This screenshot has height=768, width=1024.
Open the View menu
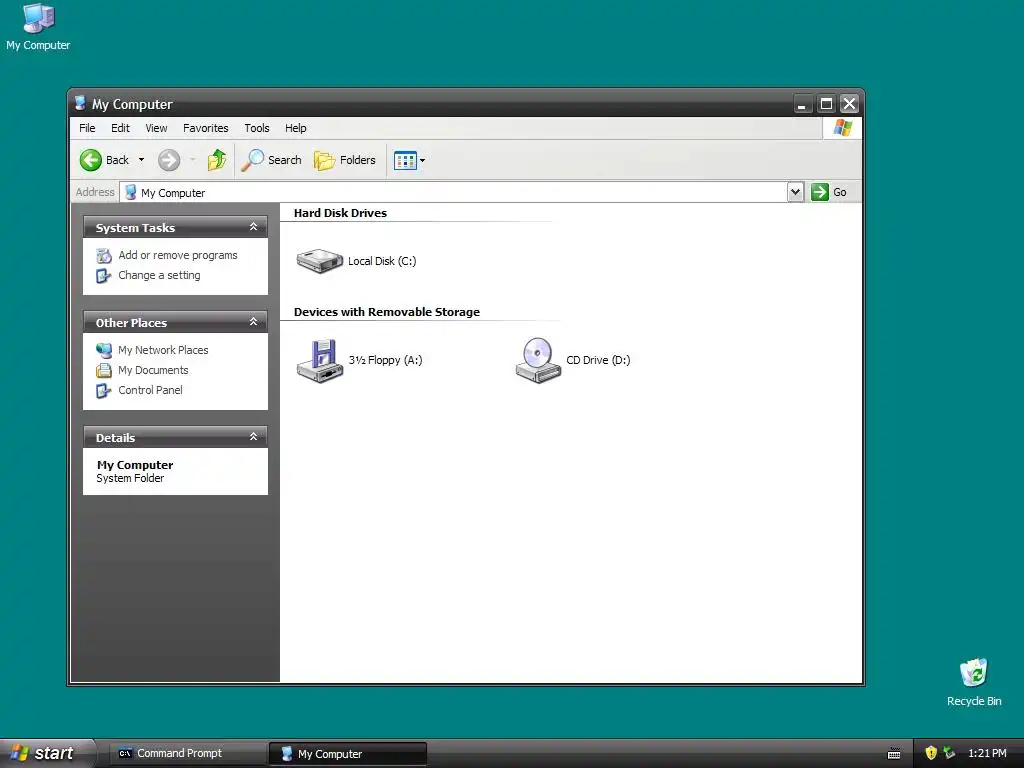(156, 128)
